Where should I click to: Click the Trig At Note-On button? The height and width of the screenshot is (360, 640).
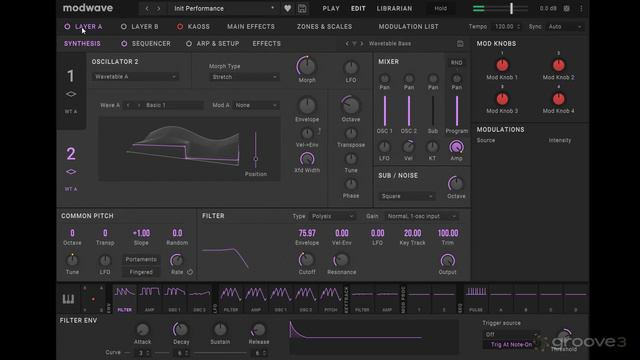(511, 344)
